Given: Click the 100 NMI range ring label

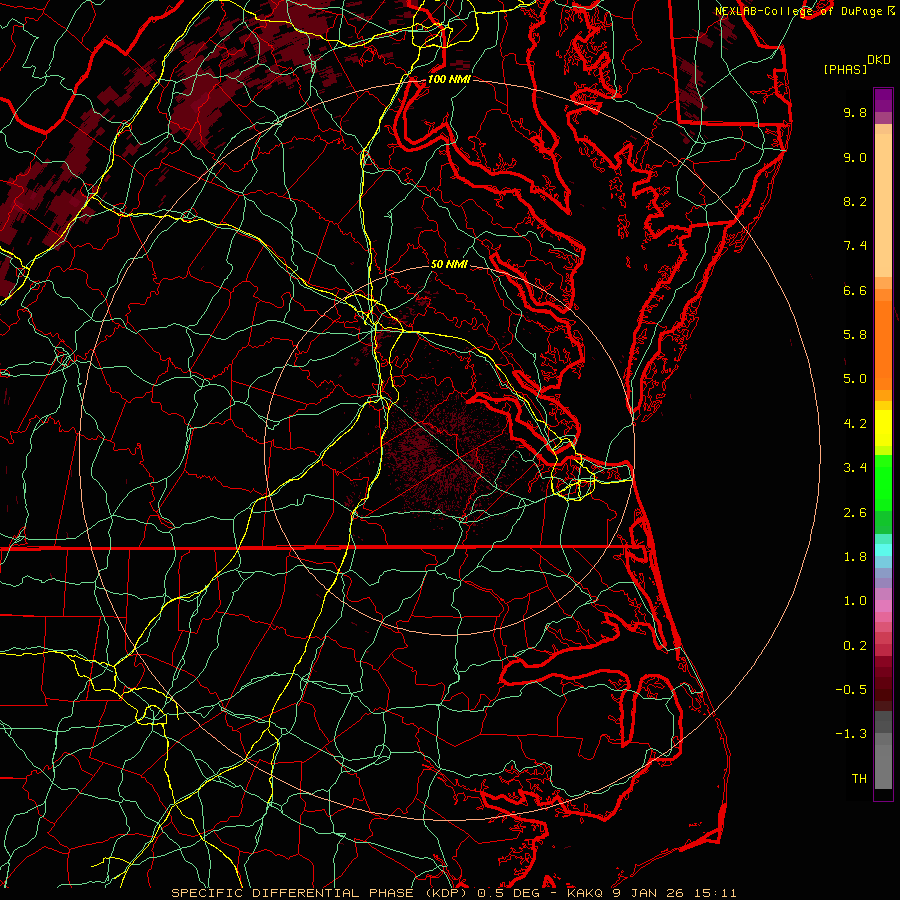Looking at the screenshot, I should (449, 79).
